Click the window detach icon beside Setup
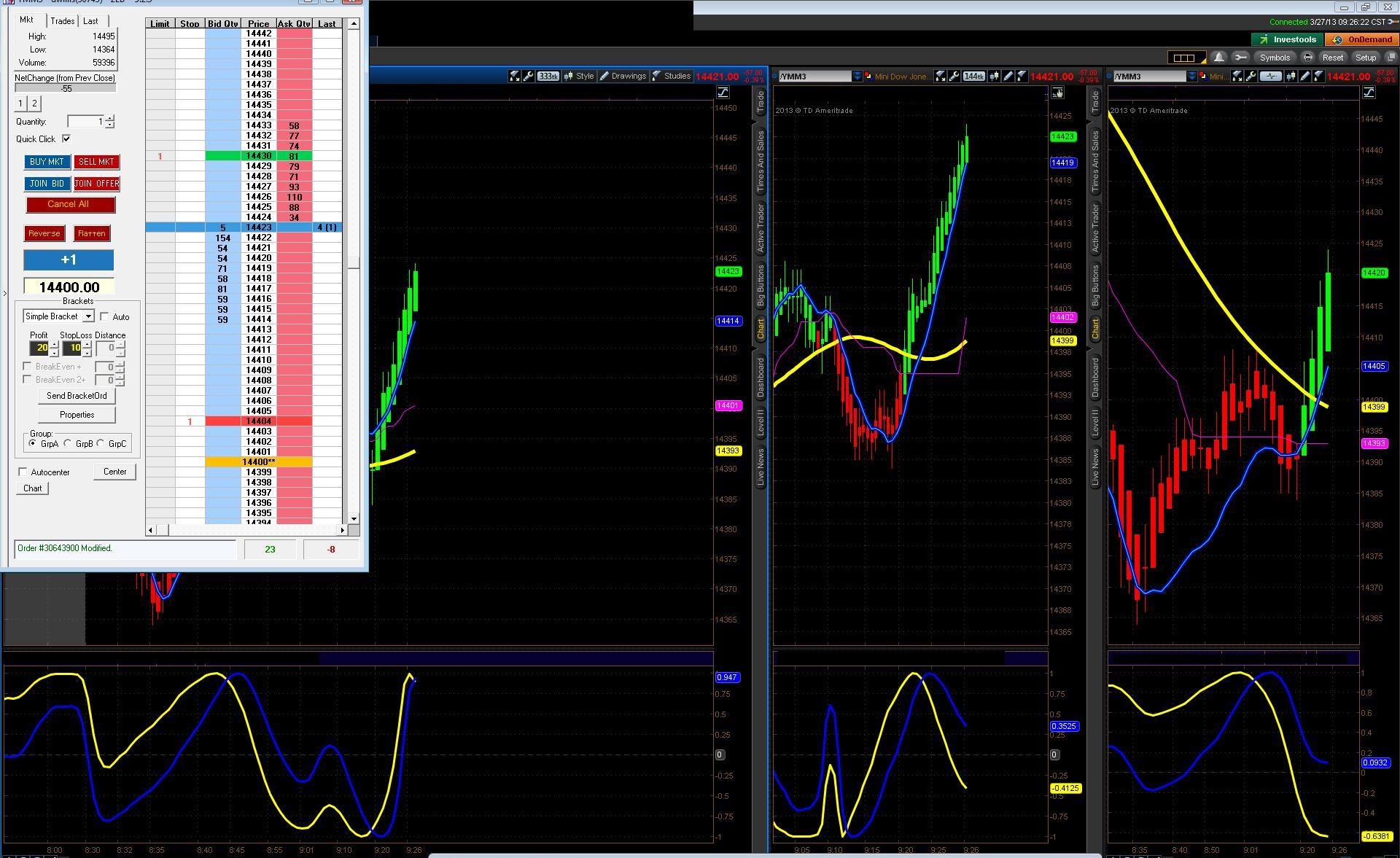 pyautogui.click(x=1390, y=58)
